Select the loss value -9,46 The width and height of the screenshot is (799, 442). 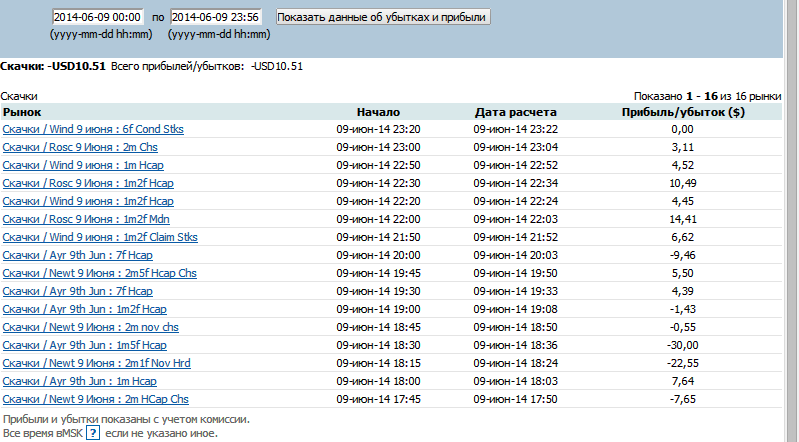tap(683, 255)
